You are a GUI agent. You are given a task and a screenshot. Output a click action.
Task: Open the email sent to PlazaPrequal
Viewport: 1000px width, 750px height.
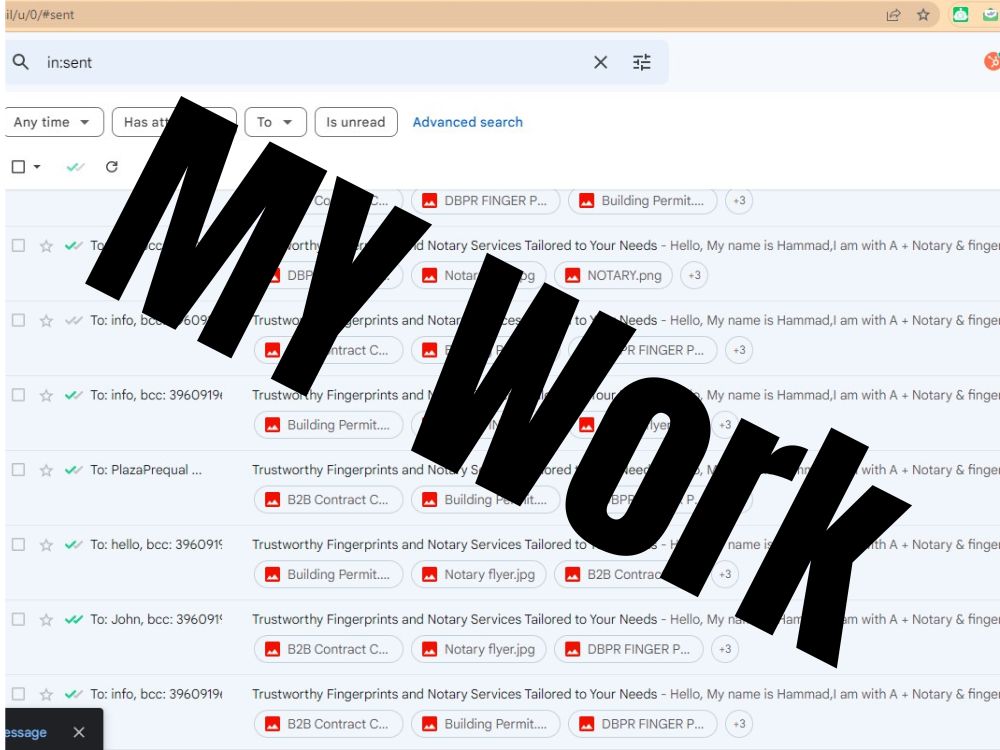point(503,488)
